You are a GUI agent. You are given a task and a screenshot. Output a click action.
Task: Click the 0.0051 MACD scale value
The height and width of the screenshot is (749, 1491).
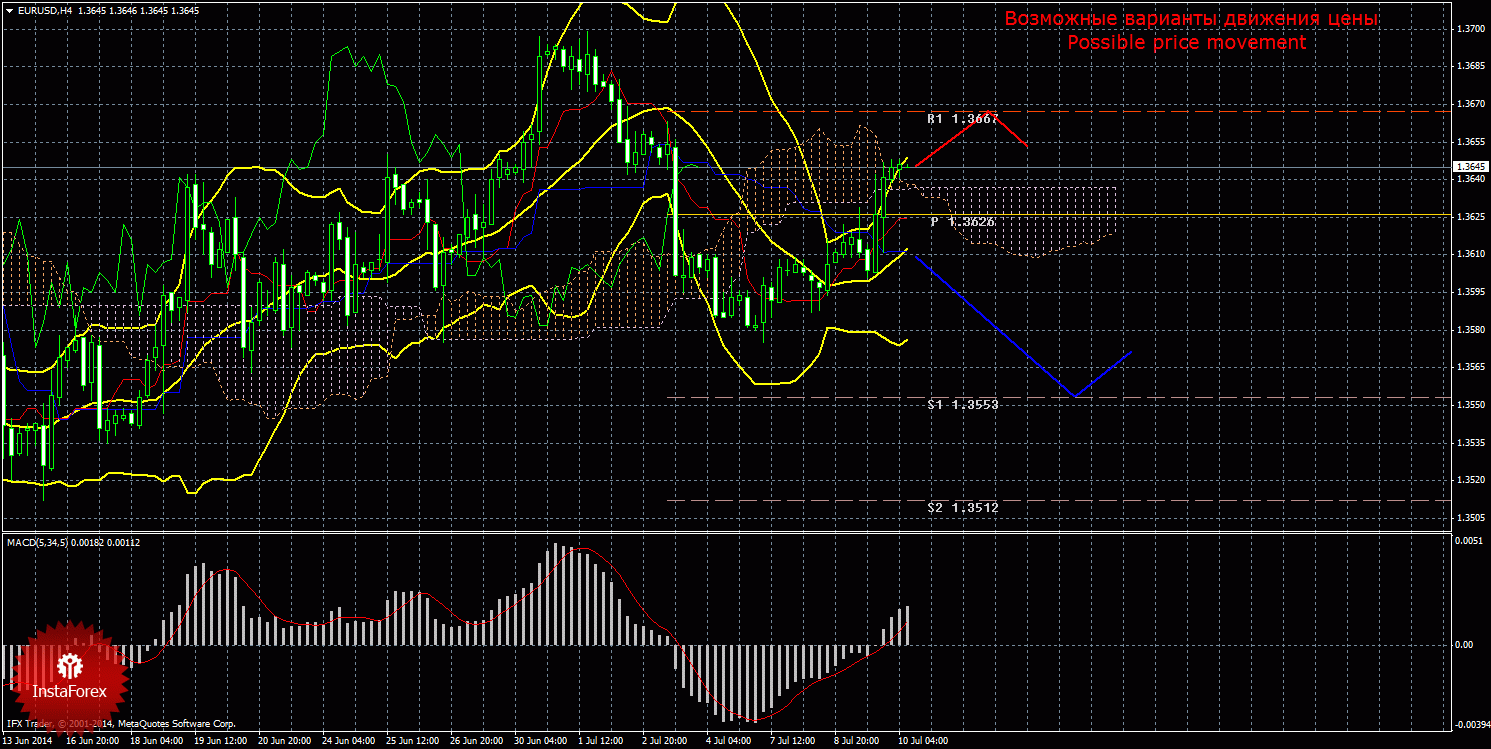click(x=1468, y=540)
